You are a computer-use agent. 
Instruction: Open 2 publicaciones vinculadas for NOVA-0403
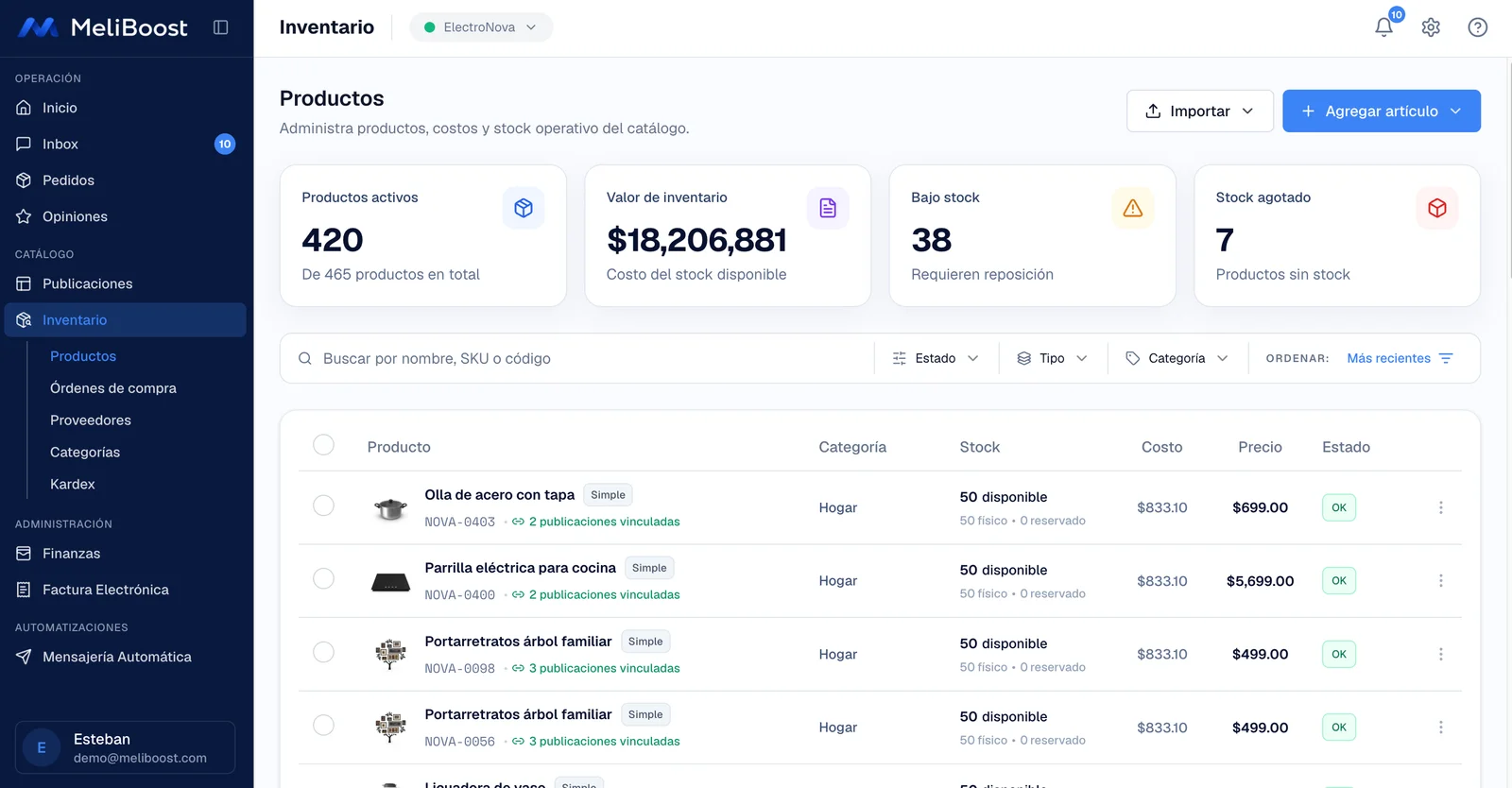point(596,522)
